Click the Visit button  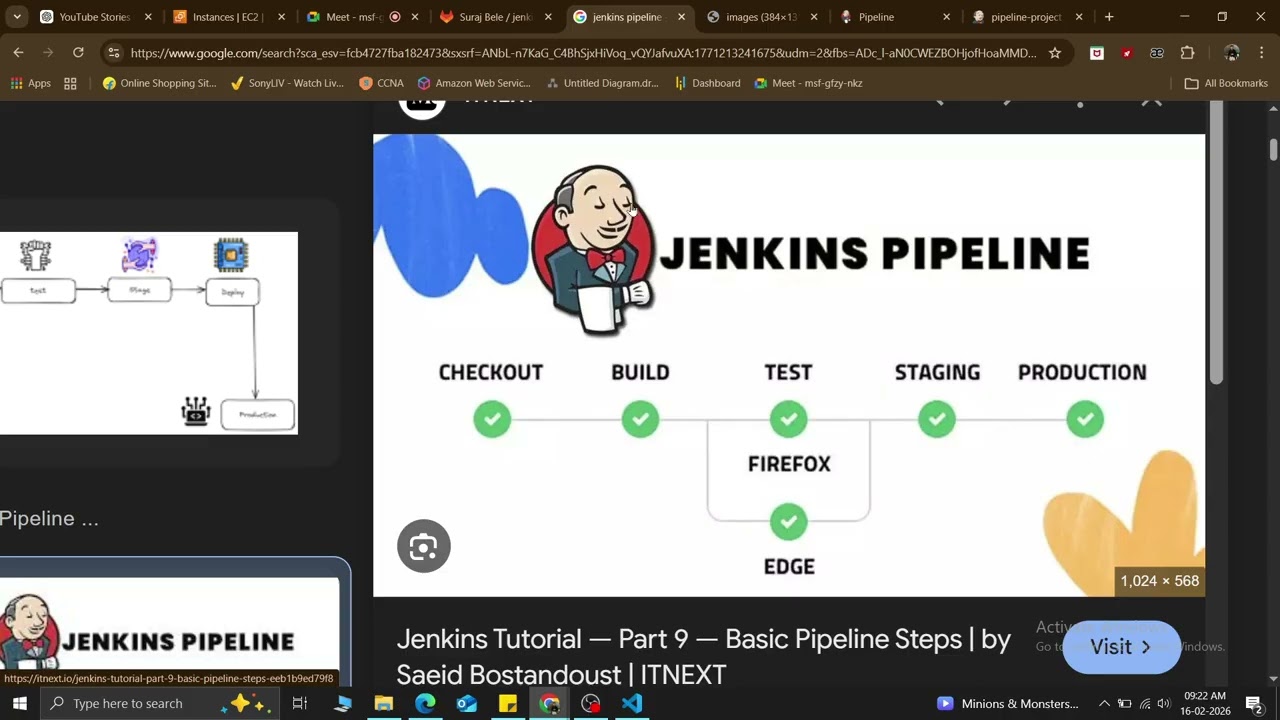coord(1121,647)
